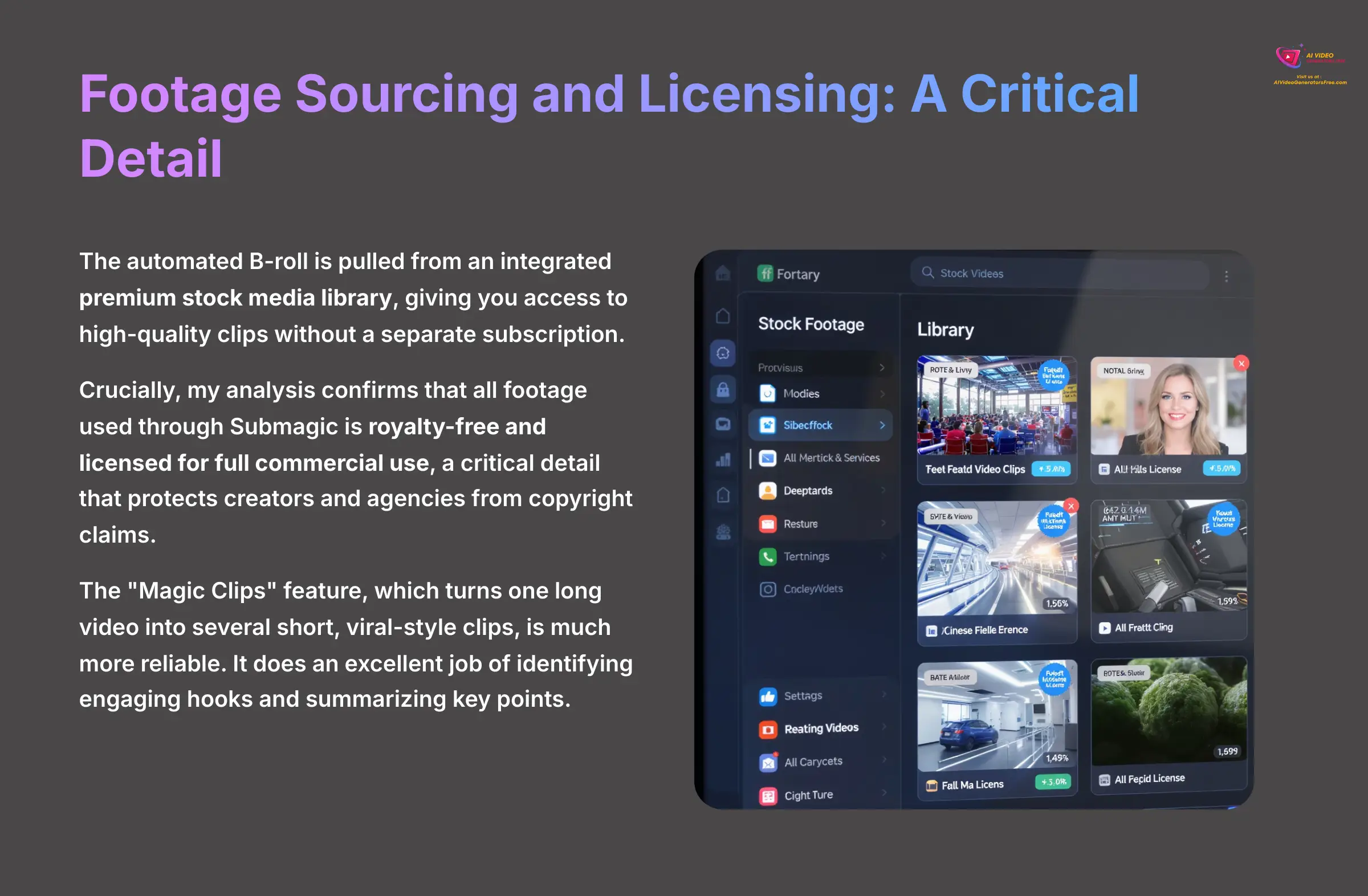Click the Reating Videos red icon
Image resolution: width=1368 pixels, height=896 pixels.
tap(768, 730)
